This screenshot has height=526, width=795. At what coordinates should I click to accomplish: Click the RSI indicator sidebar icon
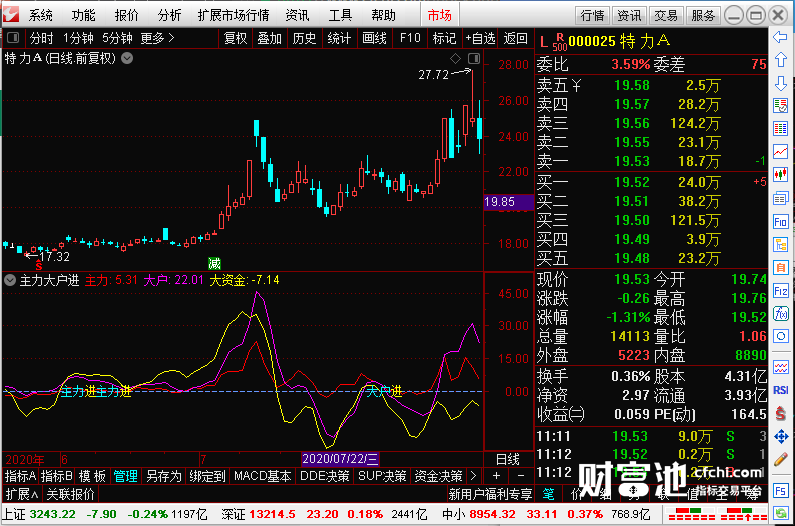[780, 390]
